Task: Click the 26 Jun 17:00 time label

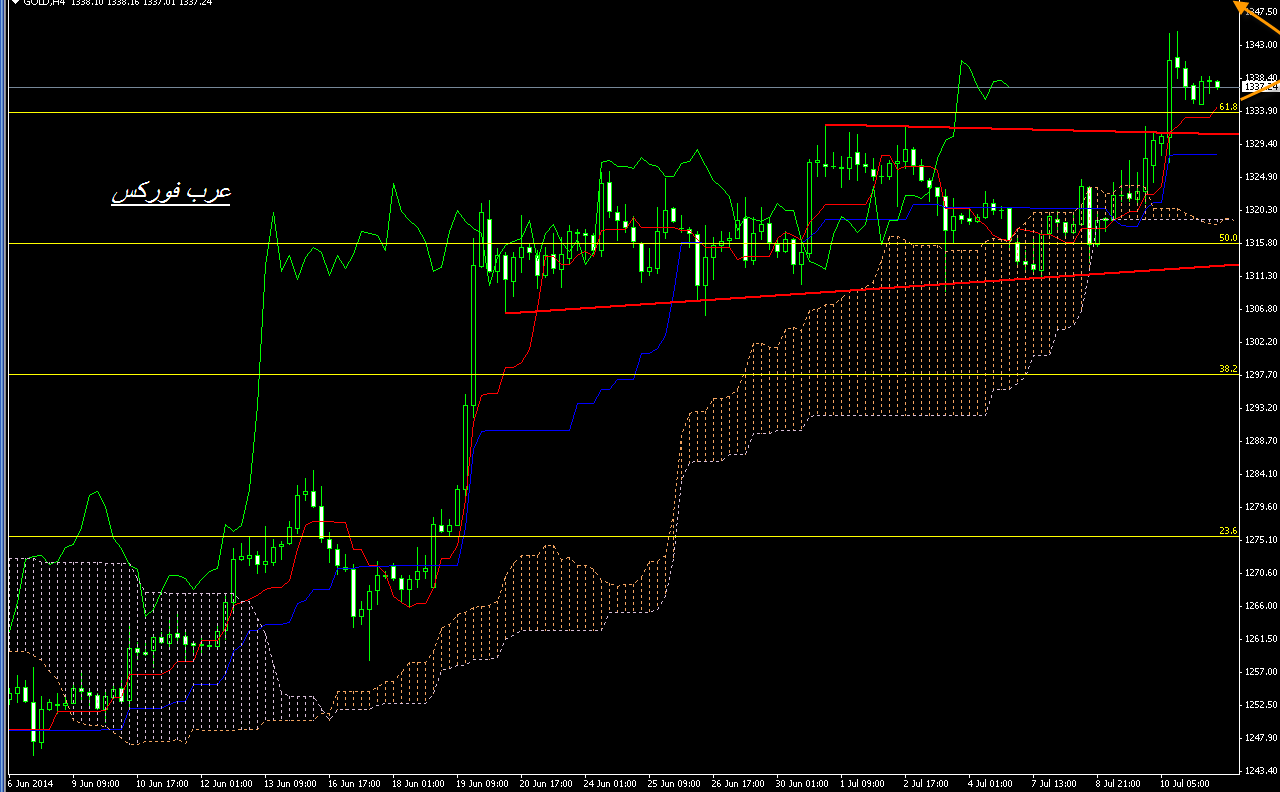Action: click(x=739, y=784)
